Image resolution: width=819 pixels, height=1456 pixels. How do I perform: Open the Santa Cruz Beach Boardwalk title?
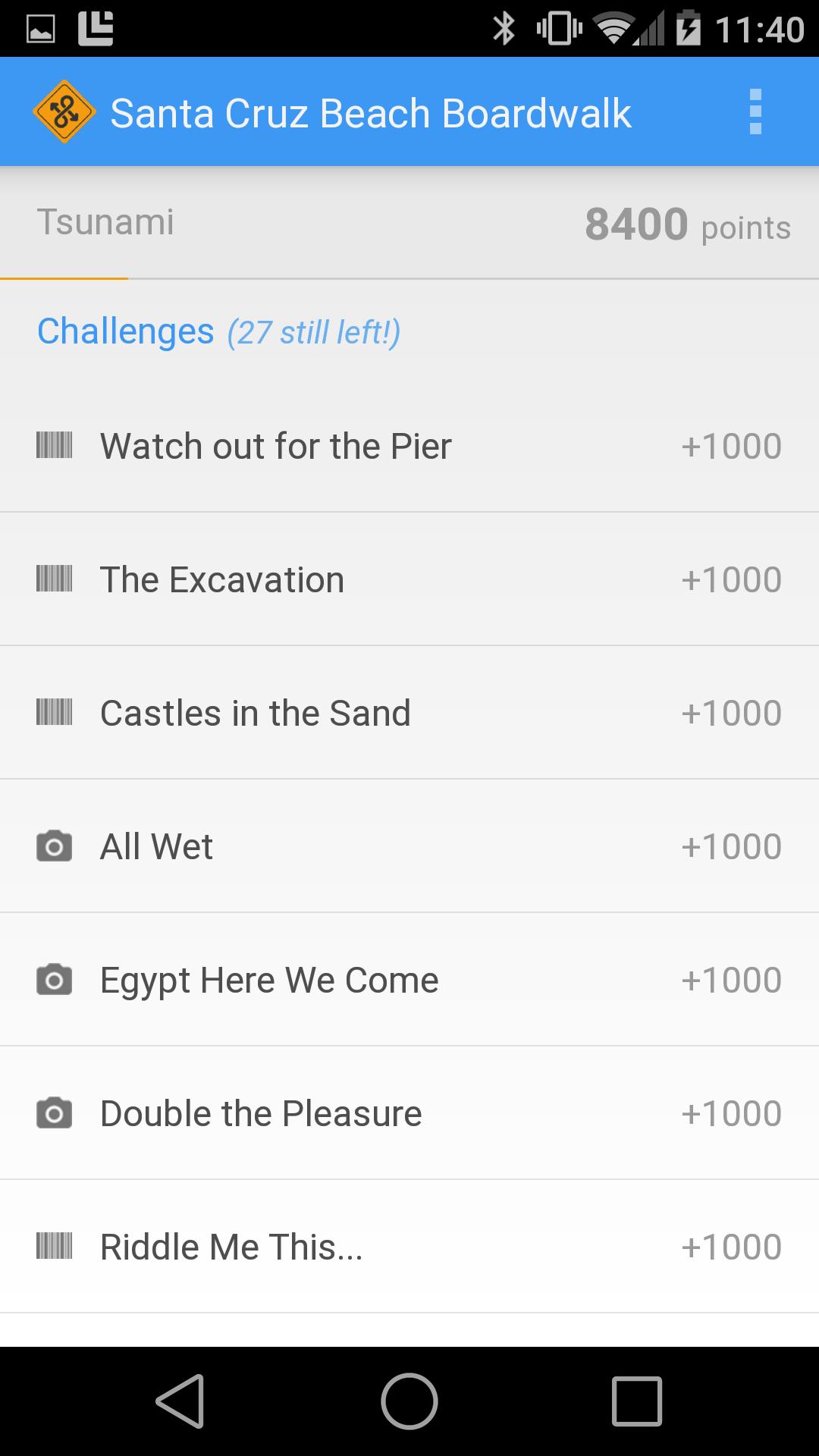371,114
